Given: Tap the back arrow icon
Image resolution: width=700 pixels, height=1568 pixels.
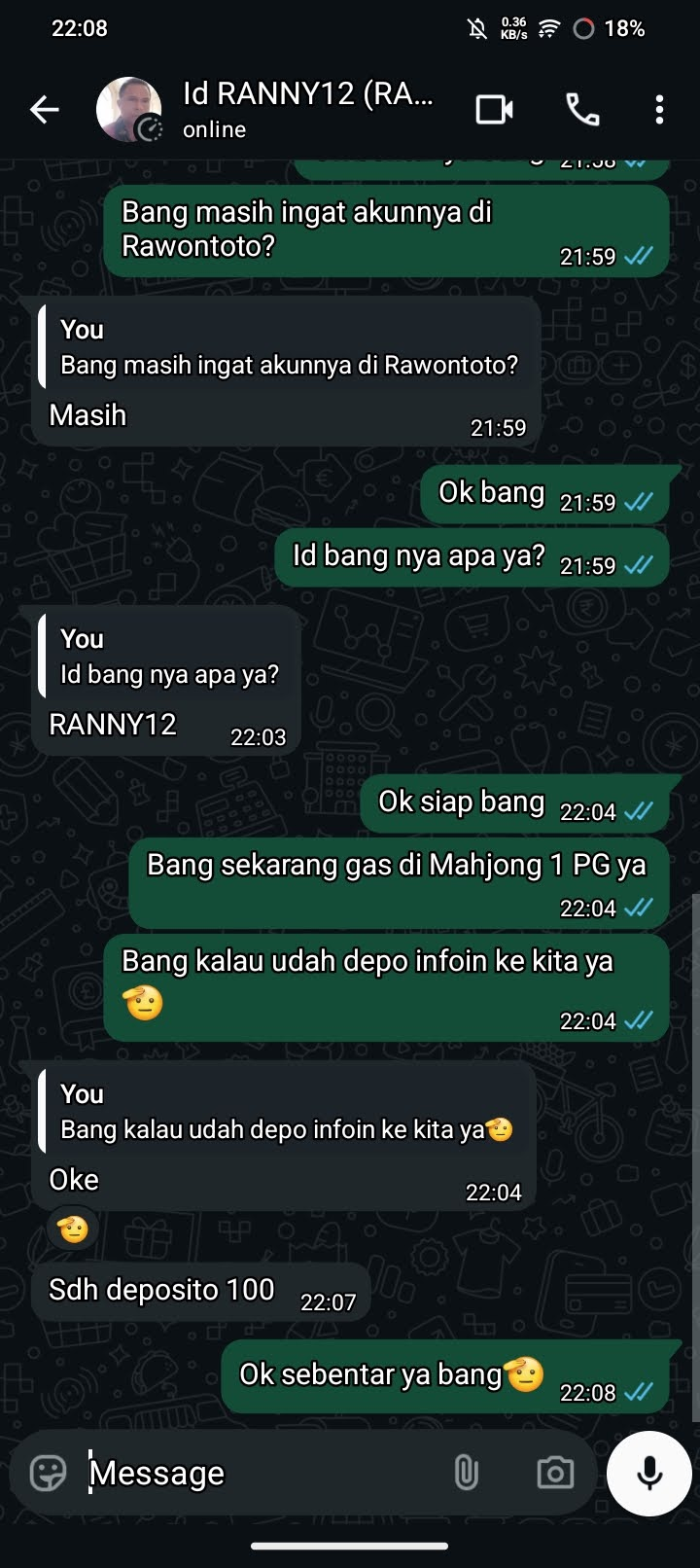Looking at the screenshot, I should click(45, 110).
